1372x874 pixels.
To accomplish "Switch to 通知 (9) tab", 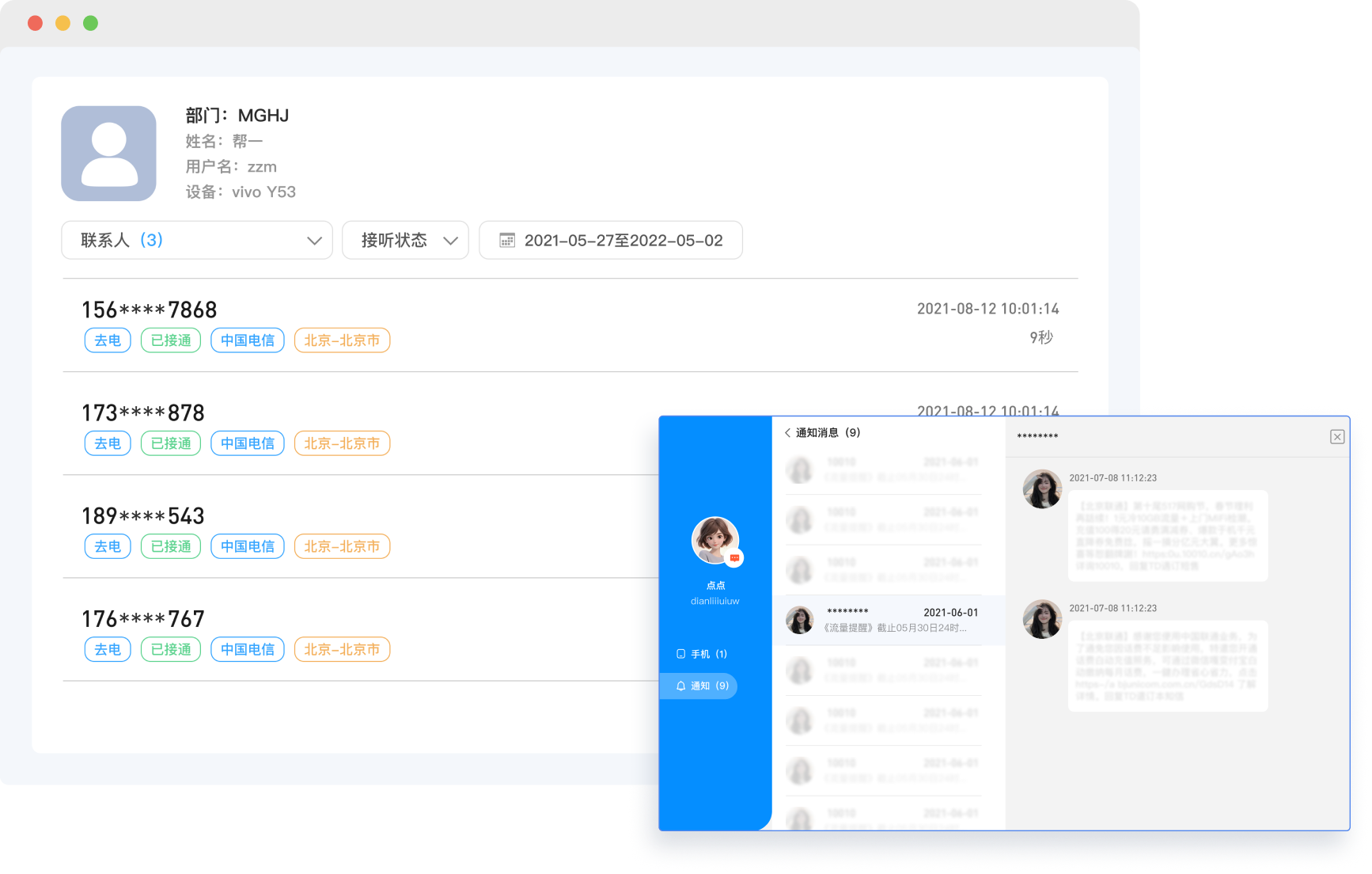I will [702, 686].
